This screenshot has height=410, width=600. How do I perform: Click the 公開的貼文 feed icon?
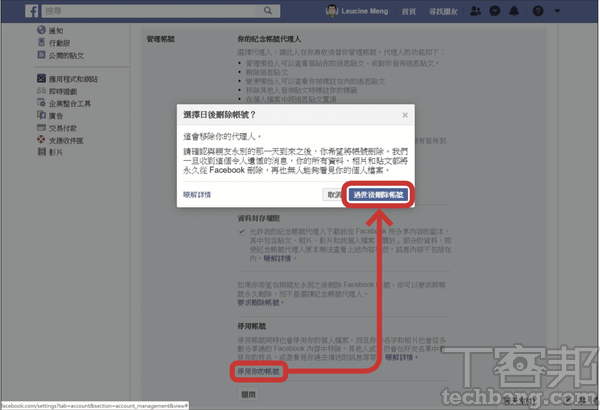tap(41, 55)
